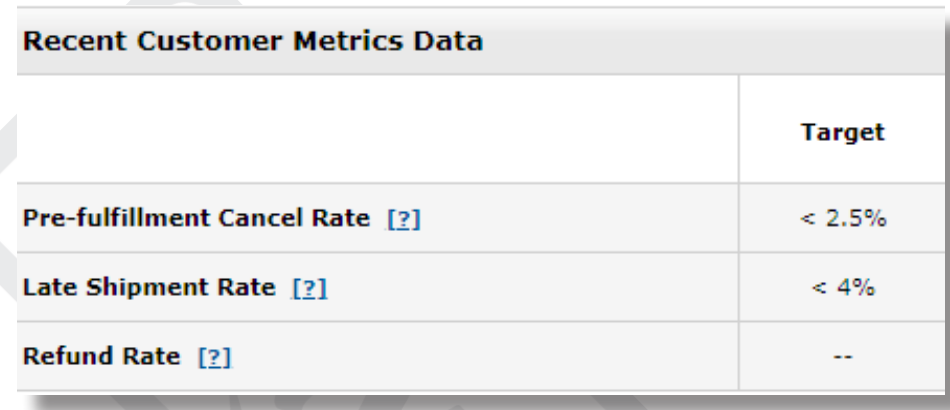Open the Refund Rate help [?] link
Image resolution: width=950 pixels, height=410 pixels.
click(x=214, y=357)
